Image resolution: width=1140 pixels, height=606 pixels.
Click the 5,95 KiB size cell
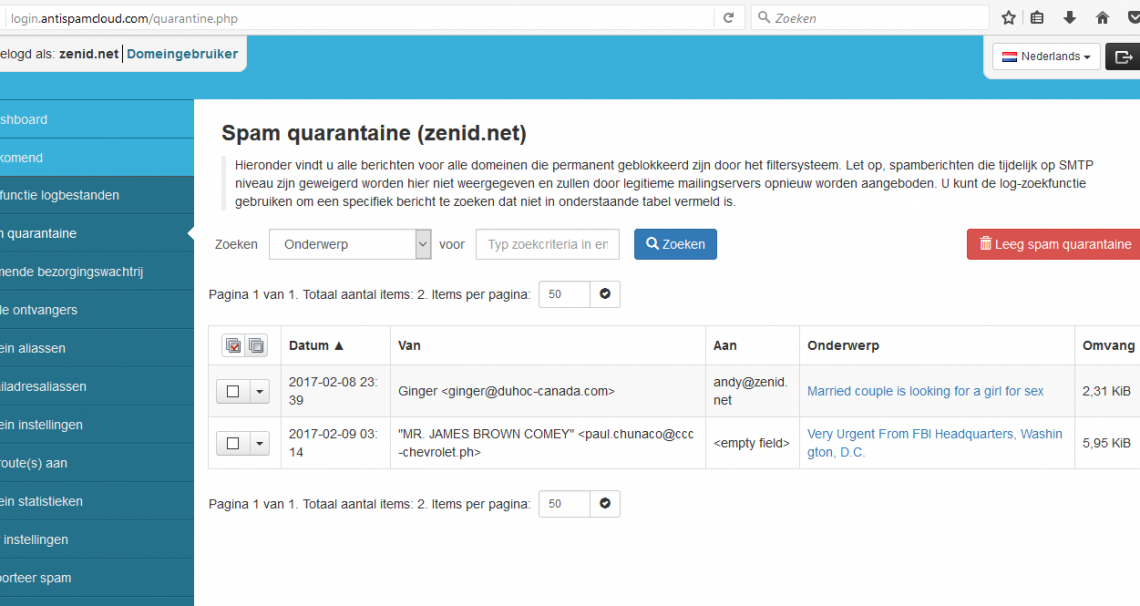1106,443
